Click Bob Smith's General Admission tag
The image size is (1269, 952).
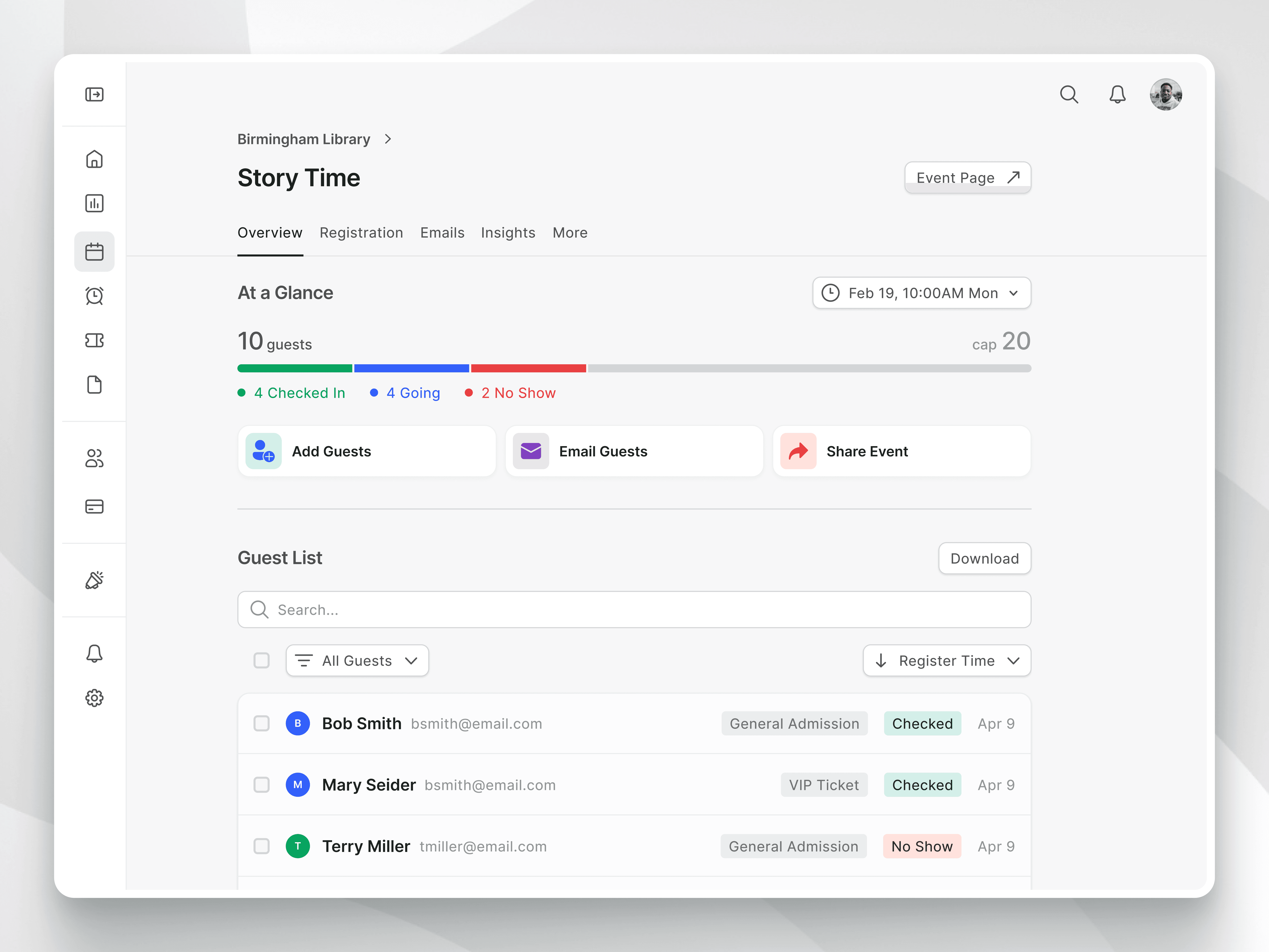[795, 724]
